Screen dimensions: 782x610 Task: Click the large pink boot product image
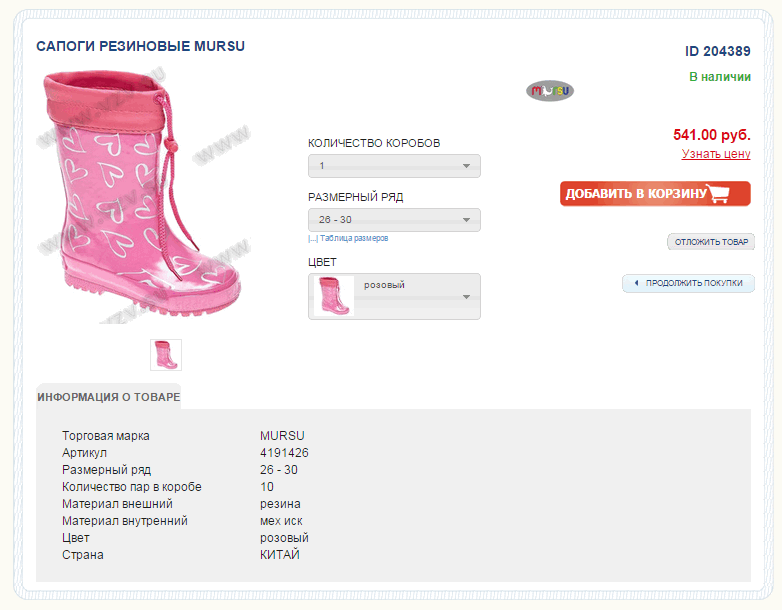click(140, 195)
